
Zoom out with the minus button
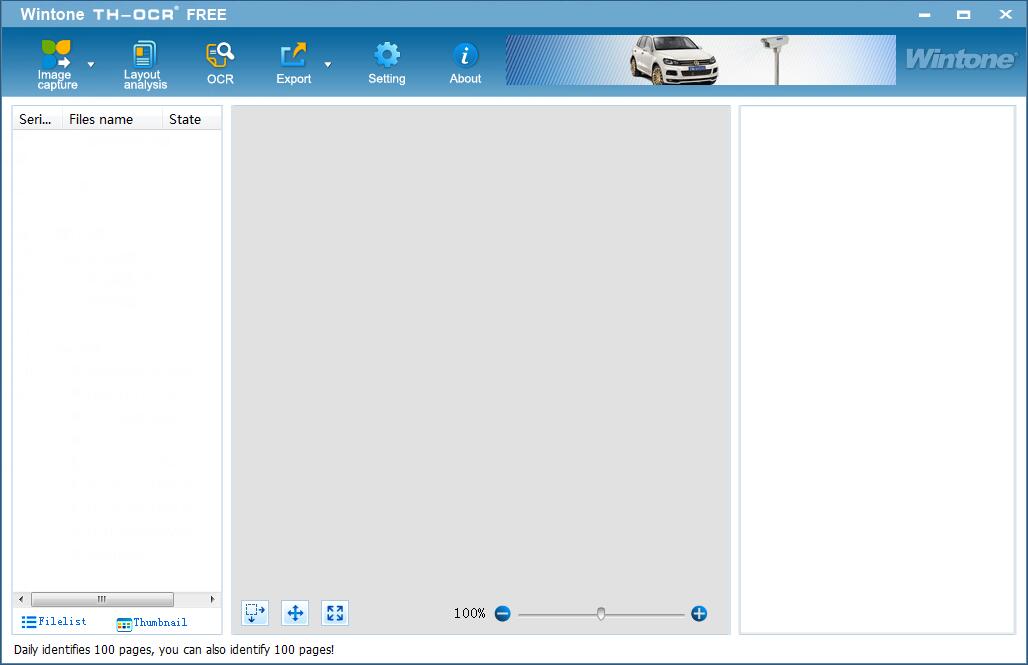click(502, 613)
